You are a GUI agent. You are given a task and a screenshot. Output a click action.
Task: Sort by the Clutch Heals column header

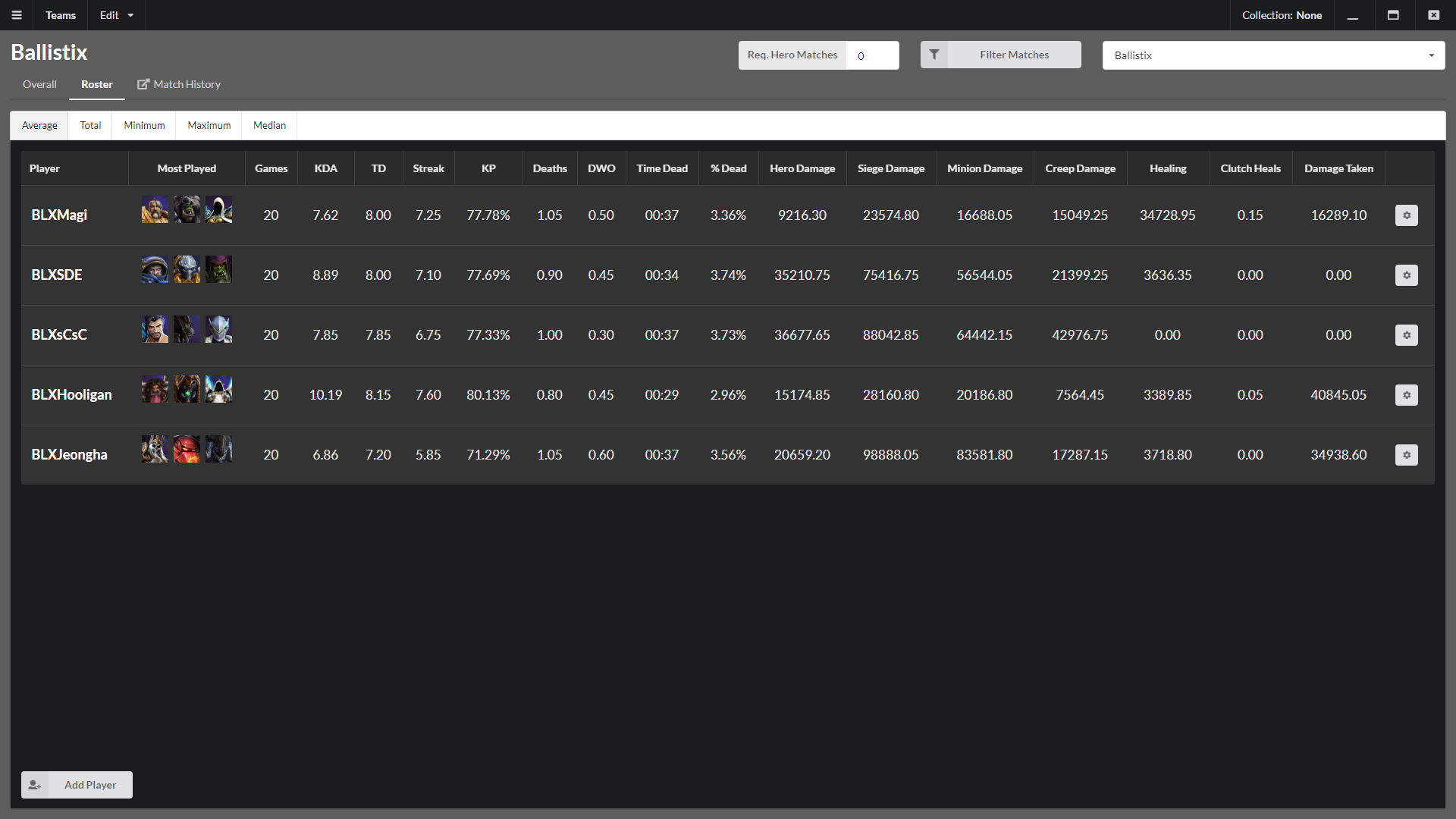coord(1250,168)
